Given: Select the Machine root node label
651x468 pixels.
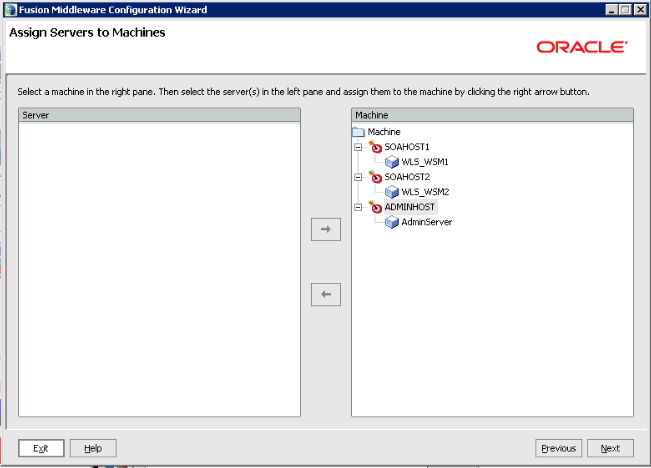Looking at the screenshot, I should coord(384,132).
